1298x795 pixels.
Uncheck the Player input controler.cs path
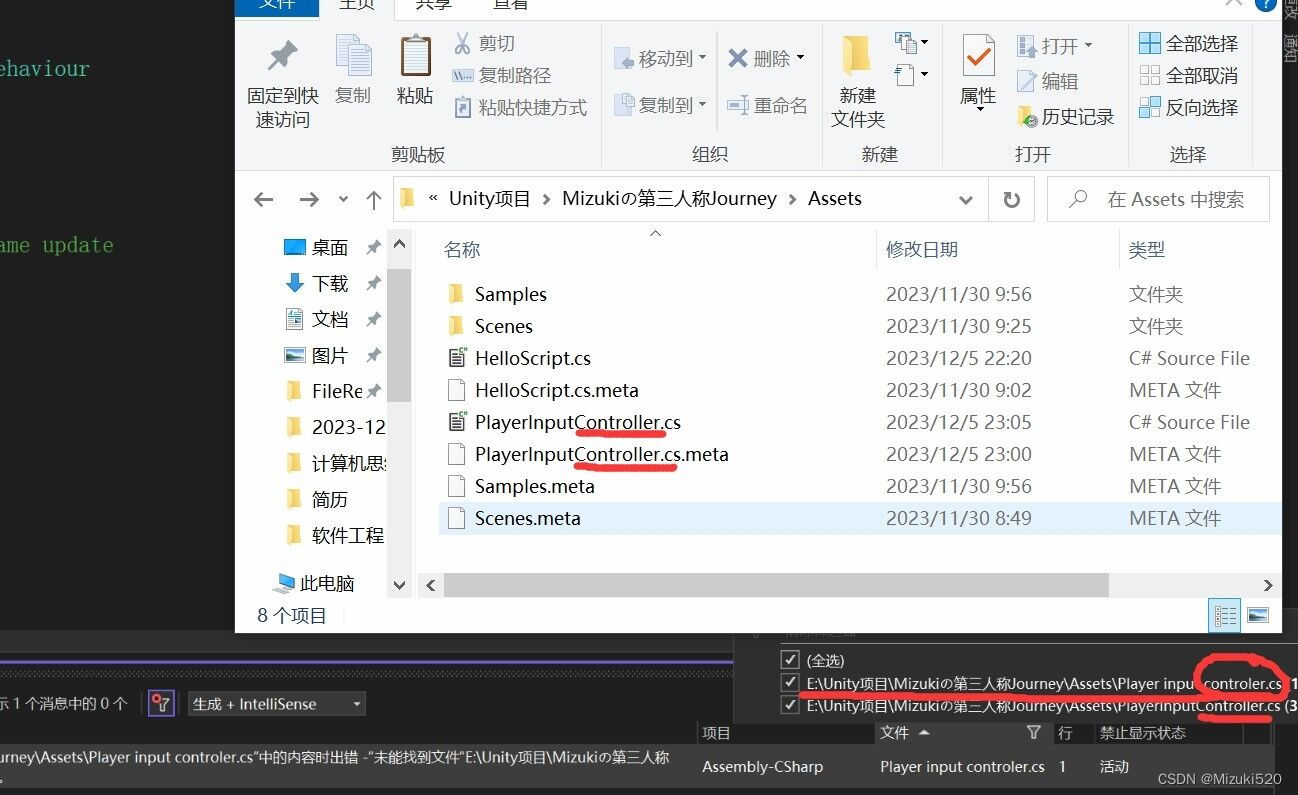[790, 683]
